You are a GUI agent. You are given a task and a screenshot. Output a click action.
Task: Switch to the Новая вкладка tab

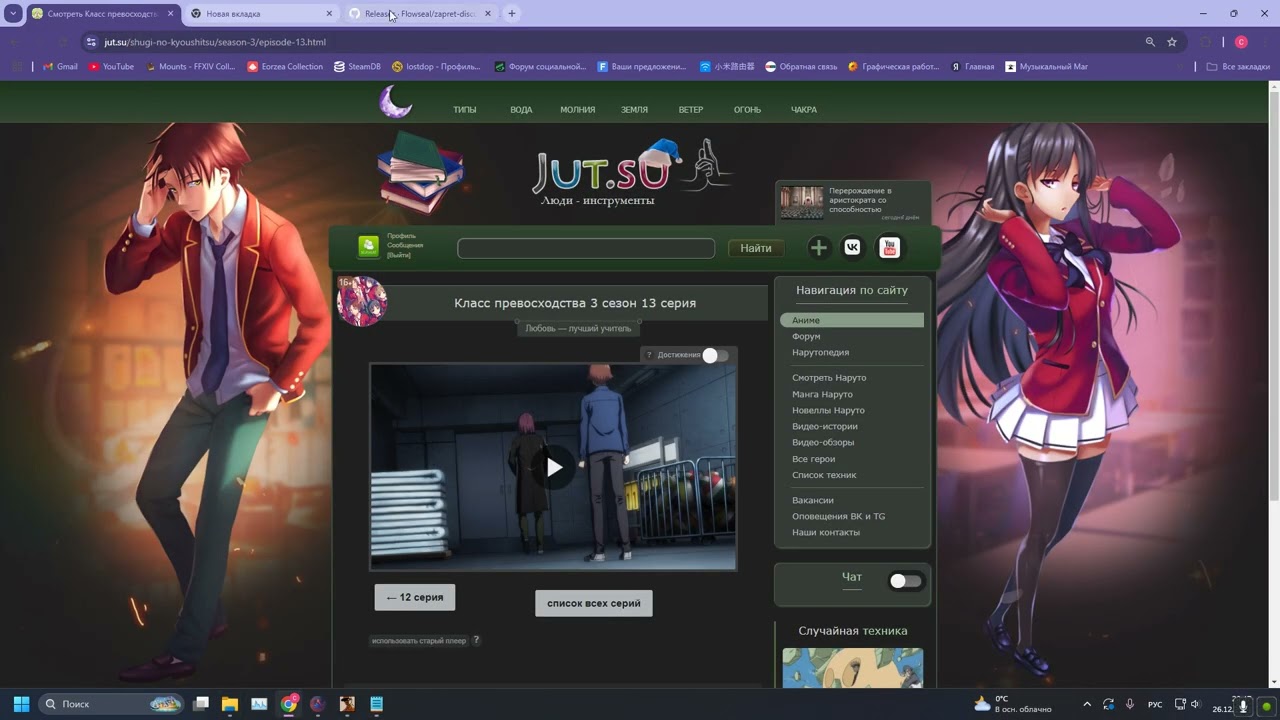261,14
